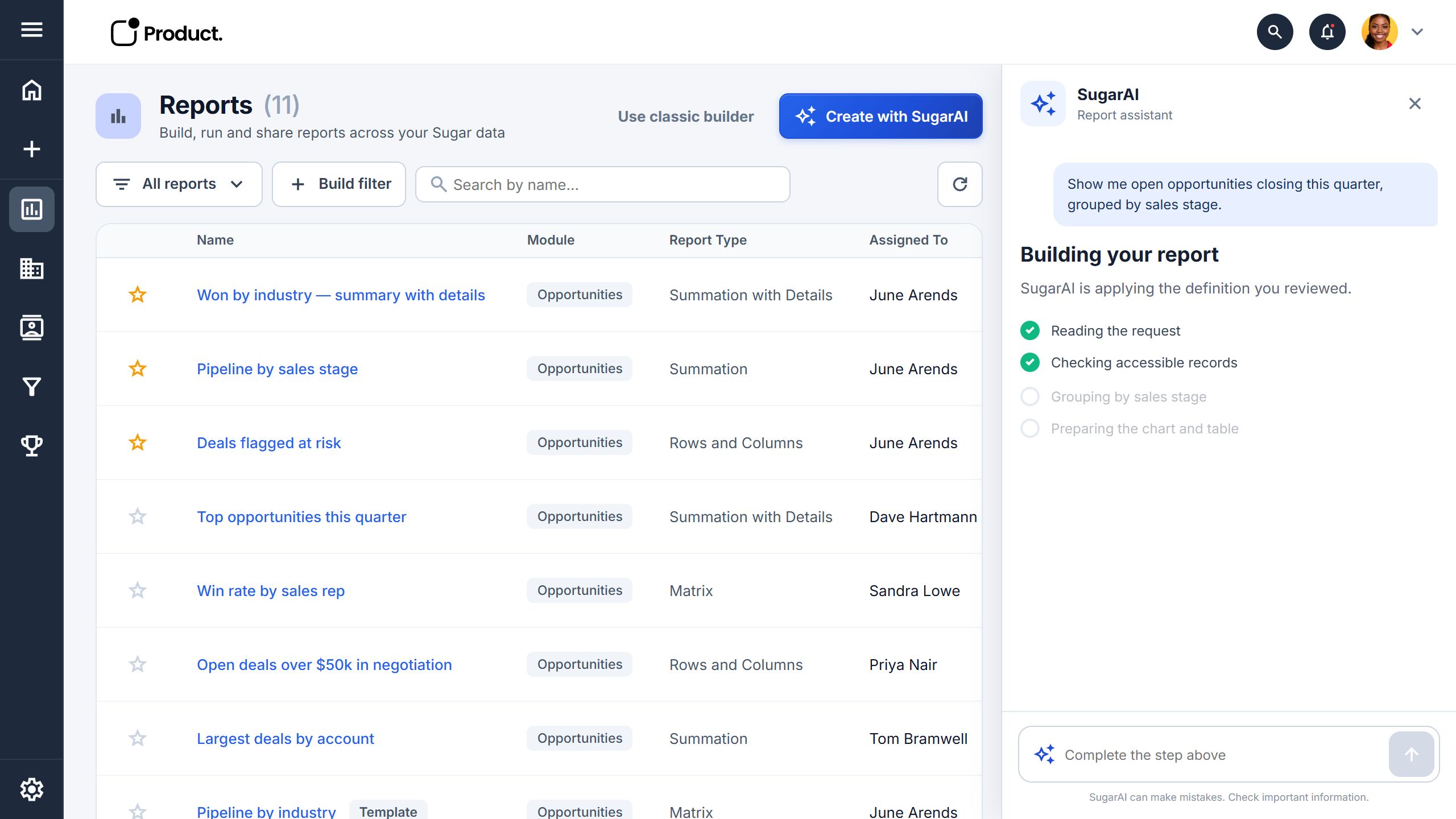Unfavorite Pipeline by sales stage star
This screenshot has height=819, width=1456.
(138, 369)
